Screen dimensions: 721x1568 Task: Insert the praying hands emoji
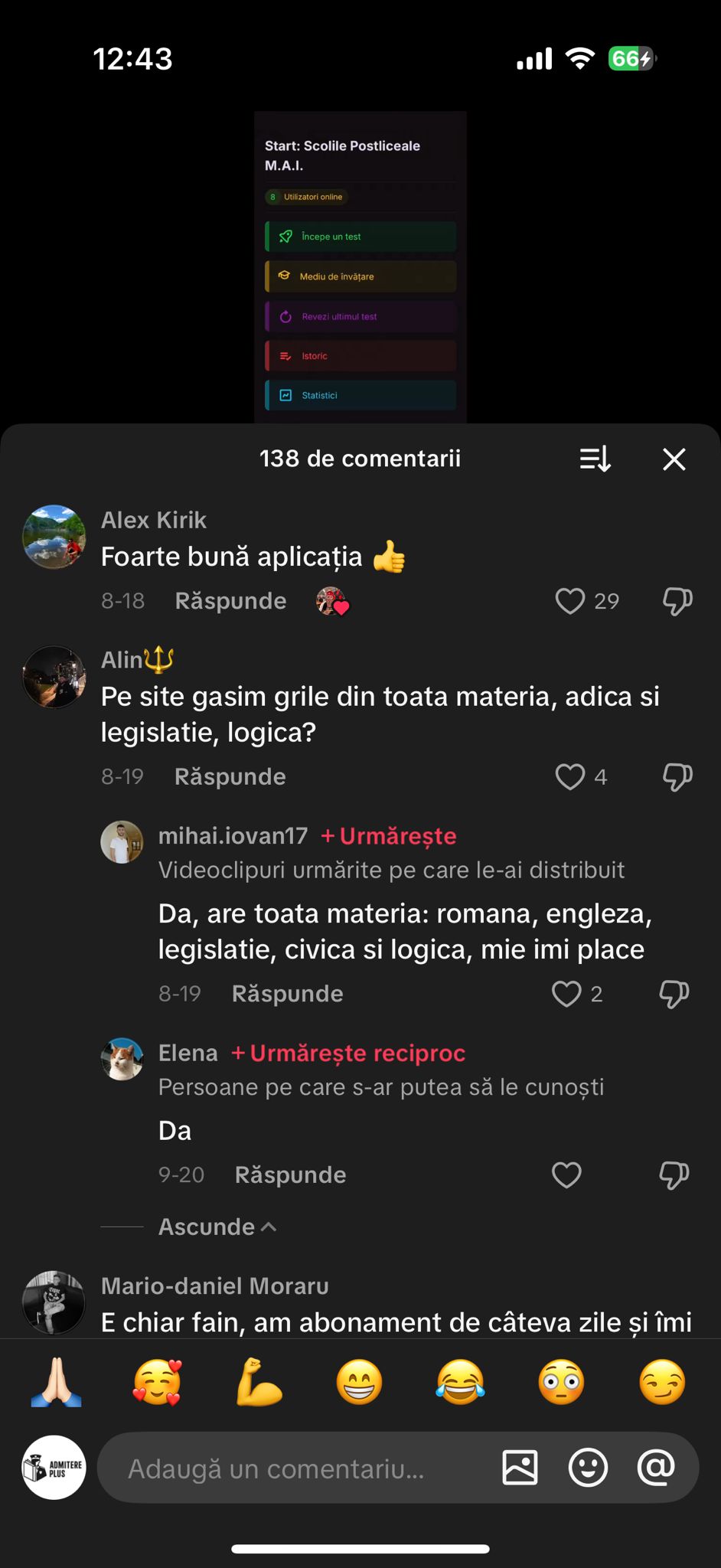click(x=56, y=1383)
